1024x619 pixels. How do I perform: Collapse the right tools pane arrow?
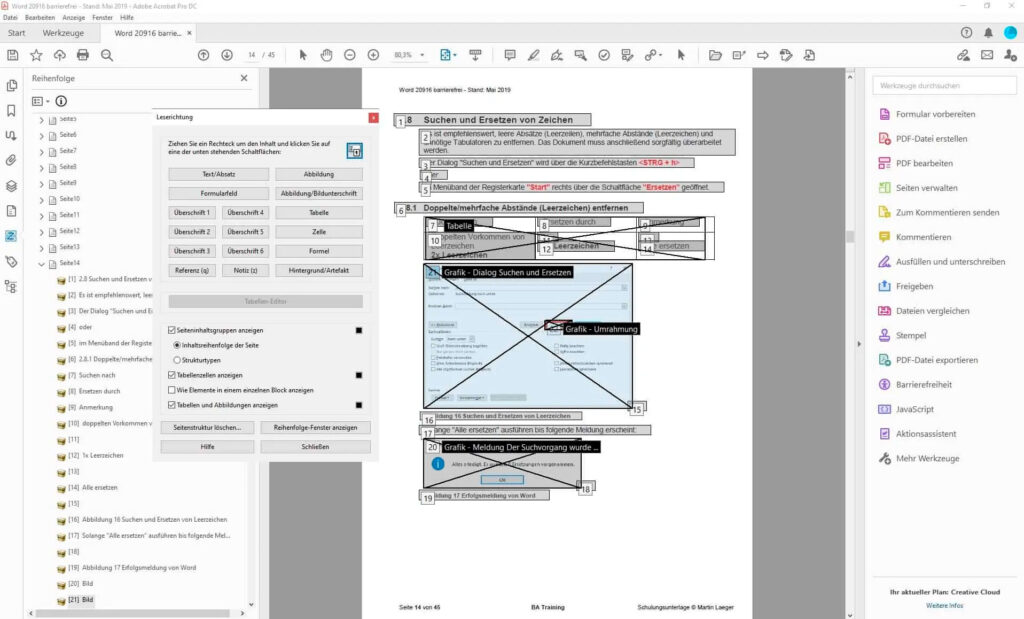(x=859, y=343)
